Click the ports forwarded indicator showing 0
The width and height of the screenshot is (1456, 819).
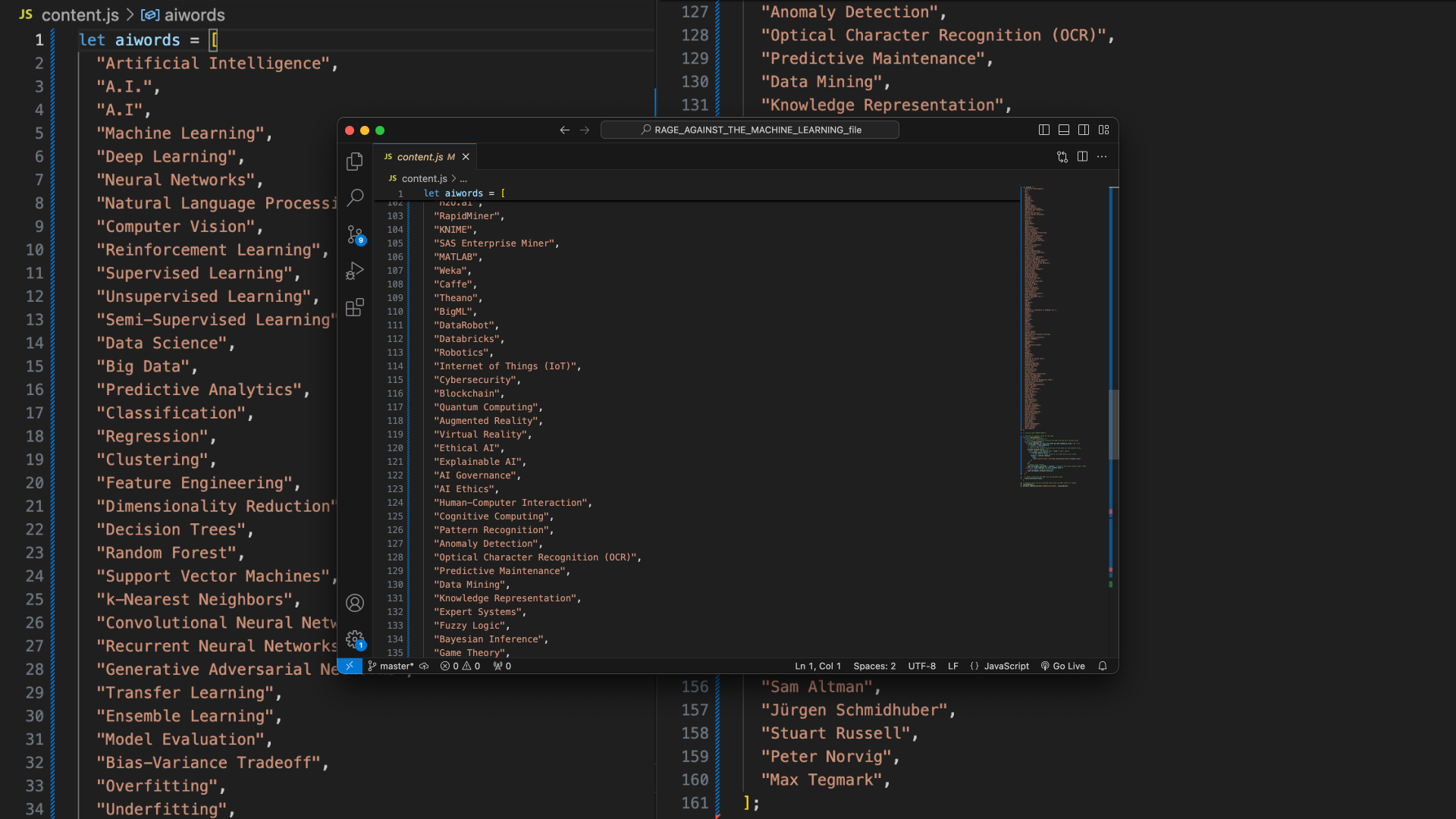[502, 667]
